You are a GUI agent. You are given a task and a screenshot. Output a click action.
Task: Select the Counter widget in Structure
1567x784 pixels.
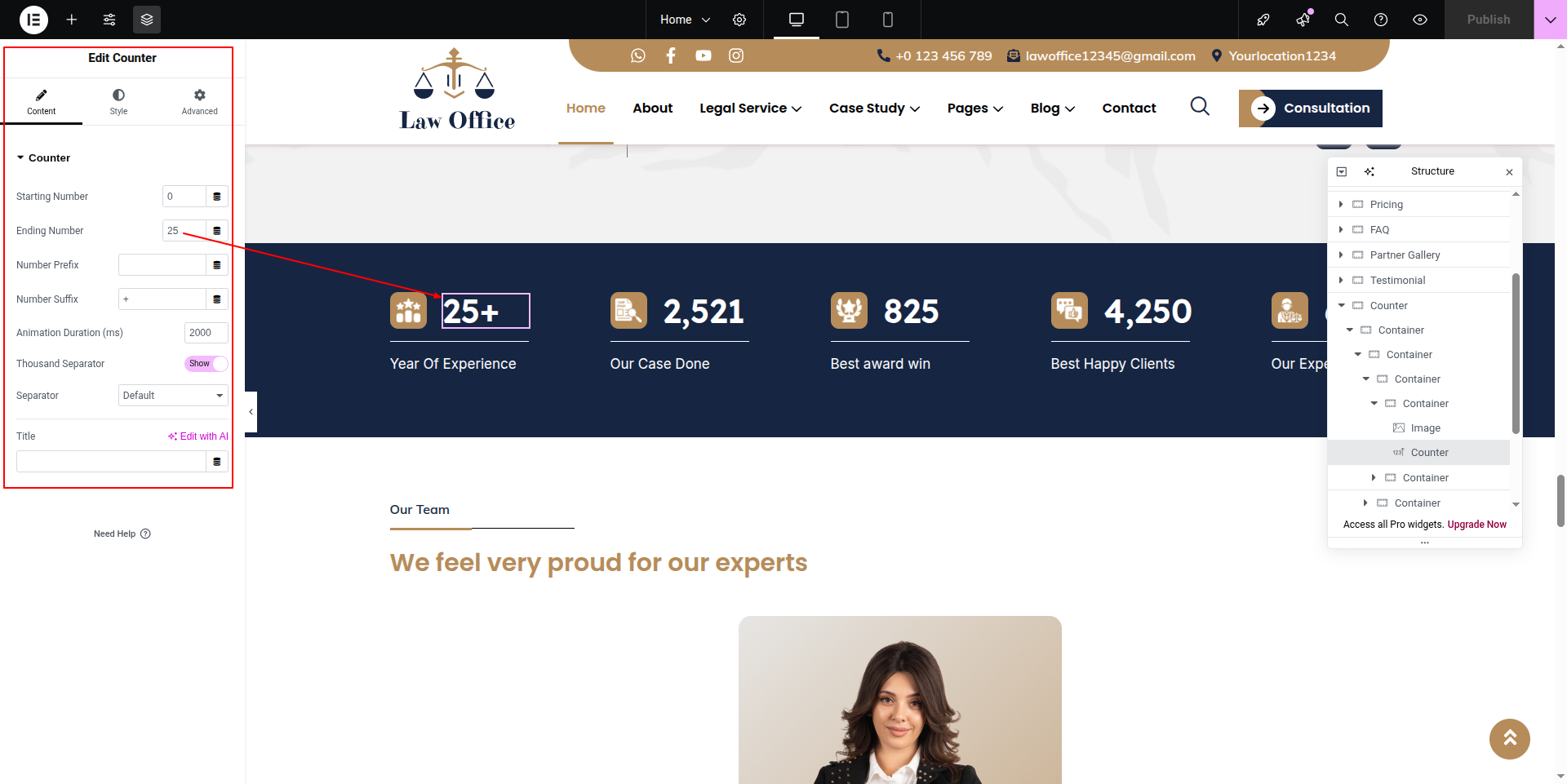point(1418,453)
